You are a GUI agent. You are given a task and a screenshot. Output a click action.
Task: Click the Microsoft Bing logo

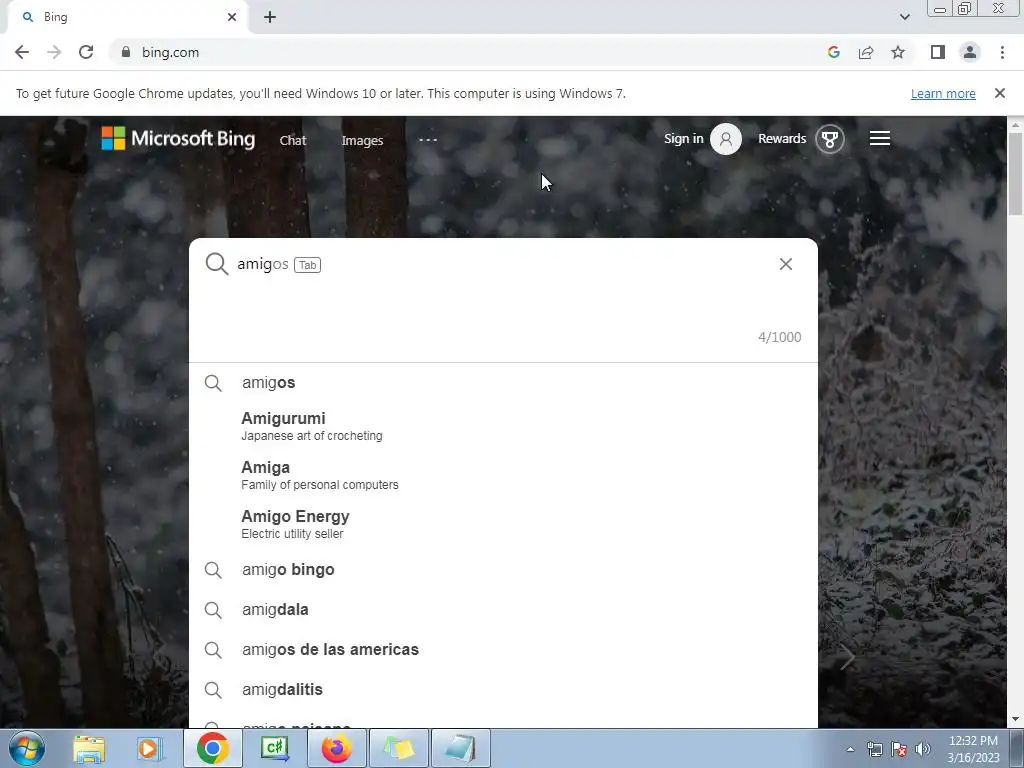pos(178,138)
